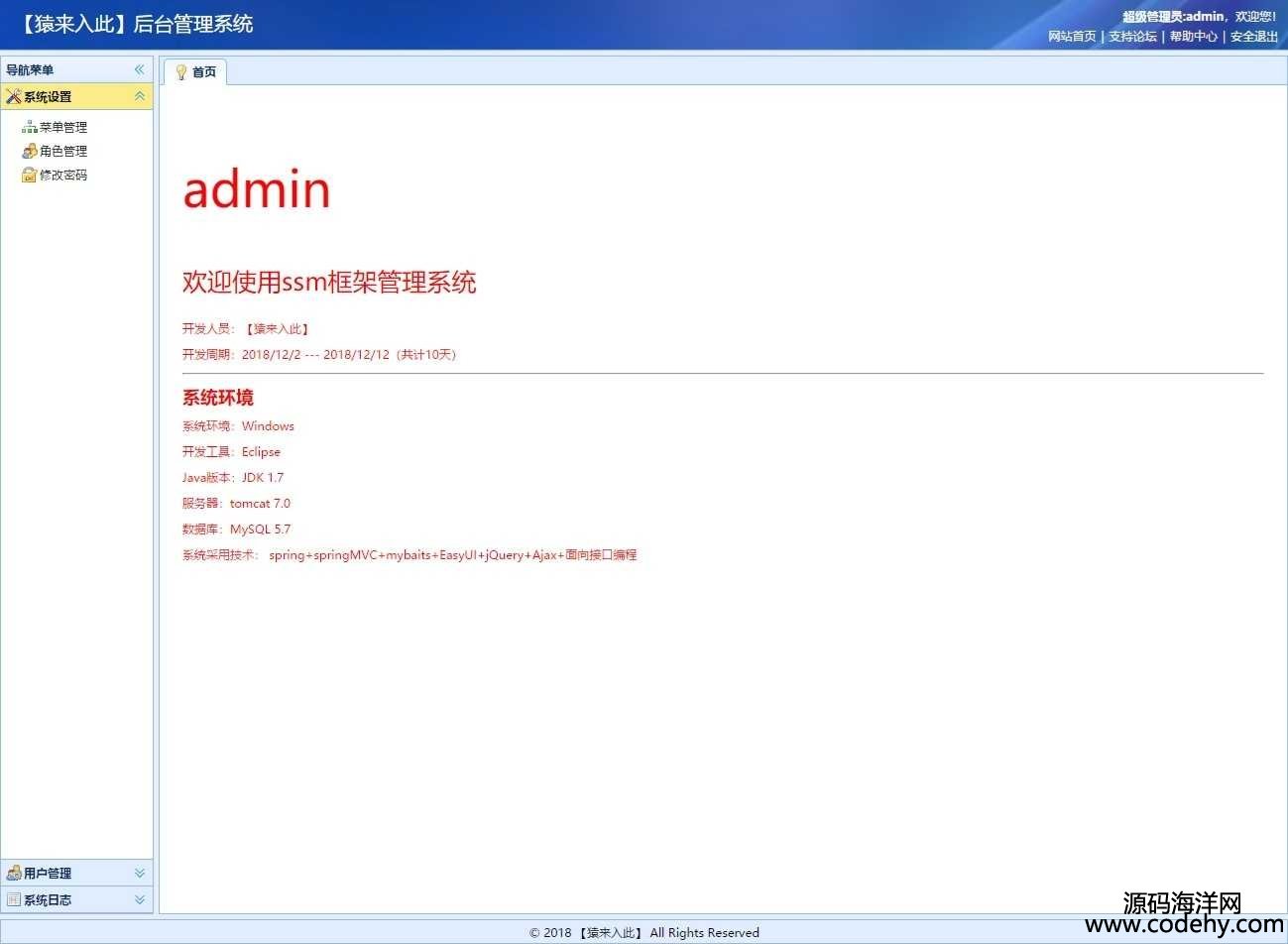
Task: Click the 开发工具：Eclipse line
Action: tap(231, 452)
